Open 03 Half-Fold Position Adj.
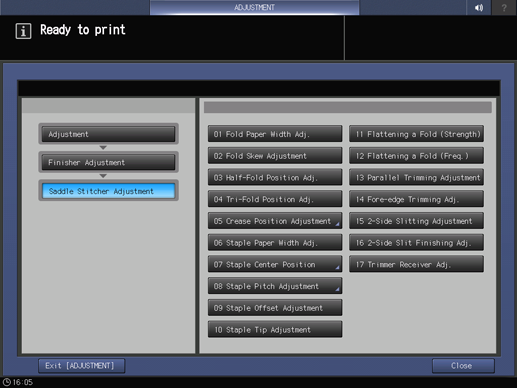Viewport: 517px width, 388px height. pyautogui.click(x=275, y=177)
